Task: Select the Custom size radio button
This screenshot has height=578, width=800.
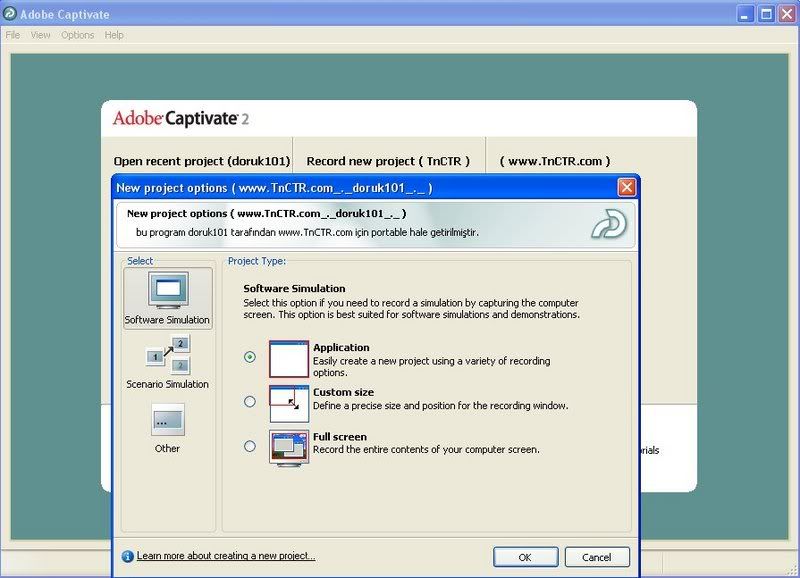Action: [249, 401]
